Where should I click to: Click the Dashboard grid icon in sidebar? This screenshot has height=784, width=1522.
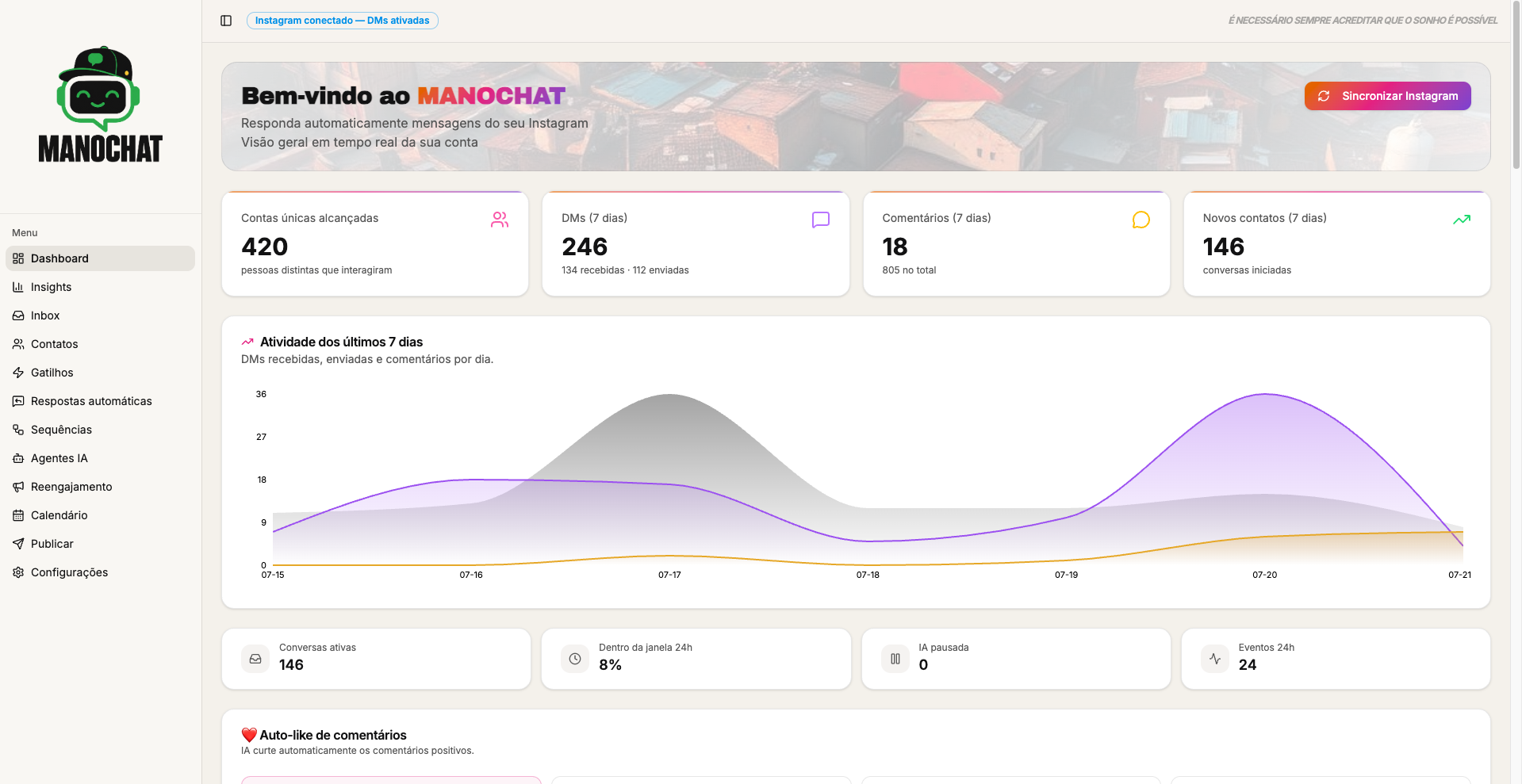(18, 258)
